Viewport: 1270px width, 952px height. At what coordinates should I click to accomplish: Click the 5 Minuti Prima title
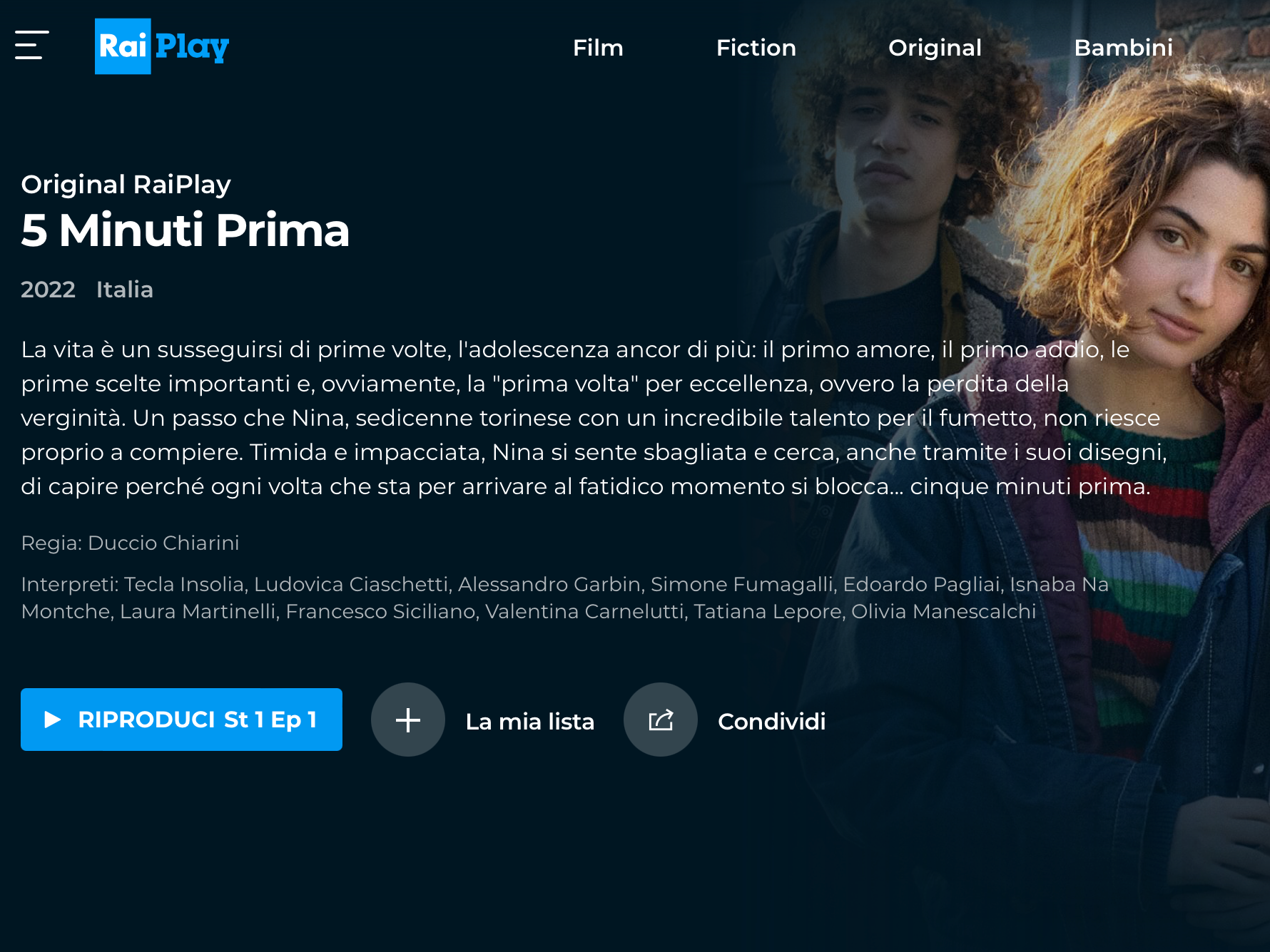[x=186, y=230]
